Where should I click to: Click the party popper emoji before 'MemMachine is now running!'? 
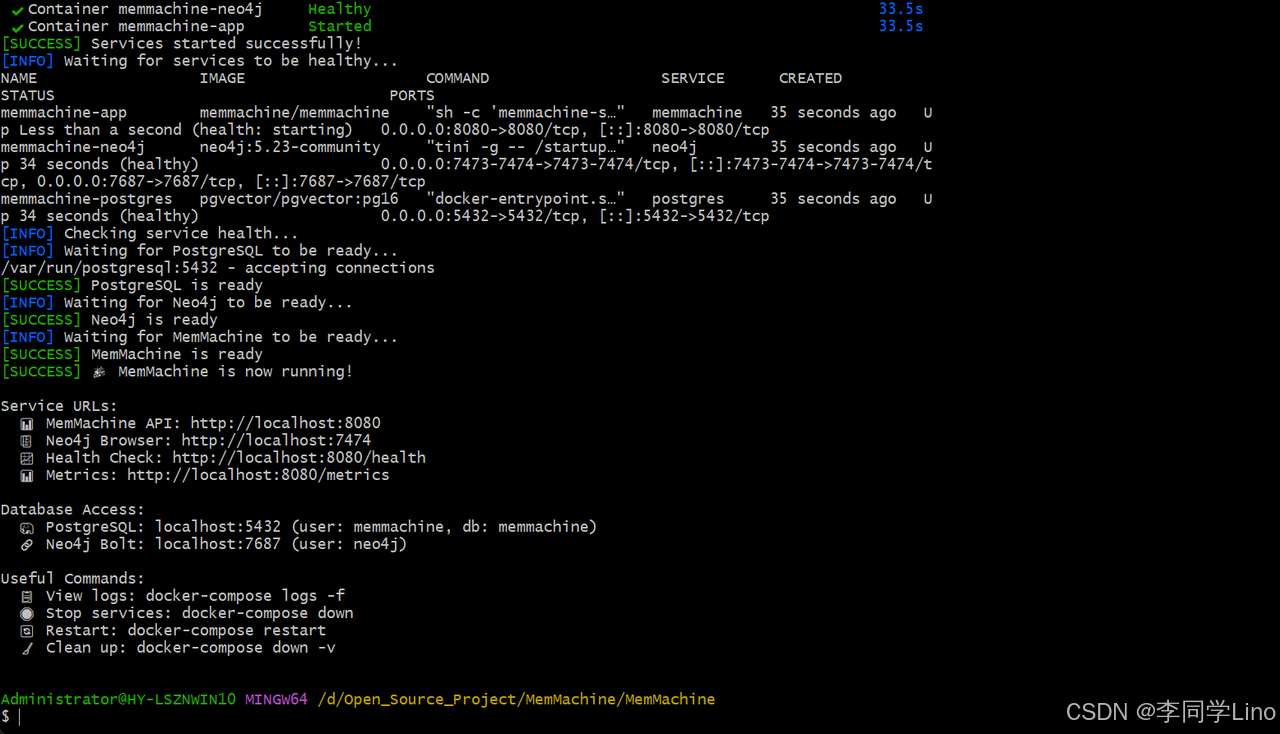(99, 372)
